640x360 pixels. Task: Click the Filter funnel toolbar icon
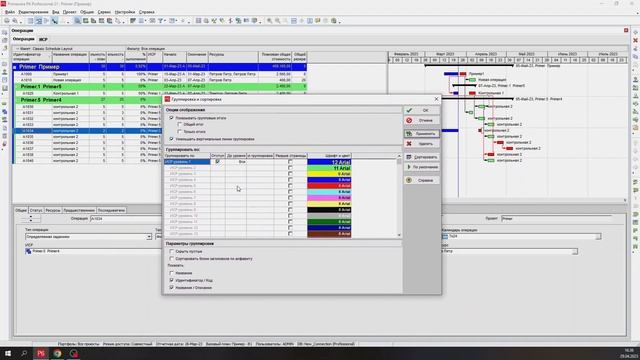point(160,21)
